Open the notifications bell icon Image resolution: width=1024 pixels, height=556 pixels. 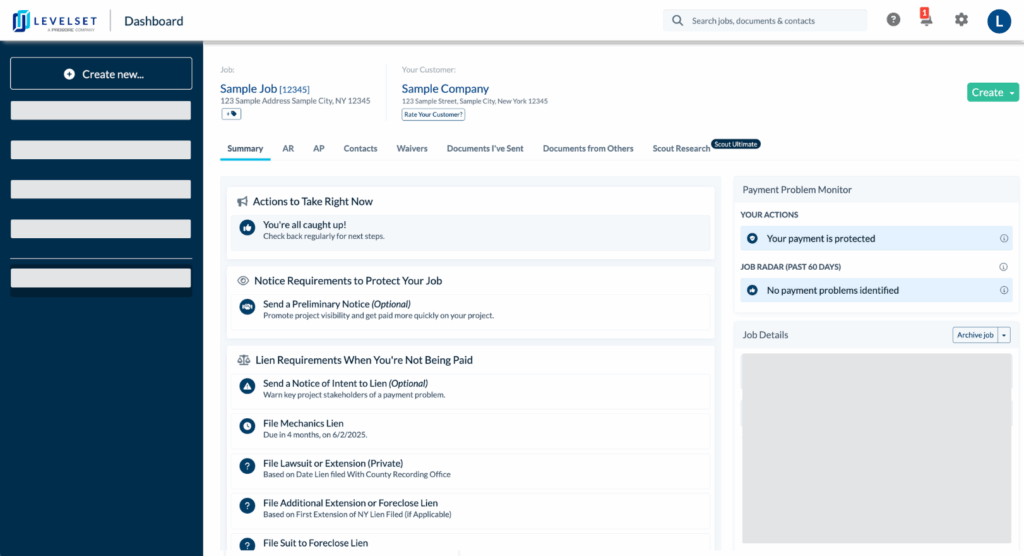click(926, 20)
